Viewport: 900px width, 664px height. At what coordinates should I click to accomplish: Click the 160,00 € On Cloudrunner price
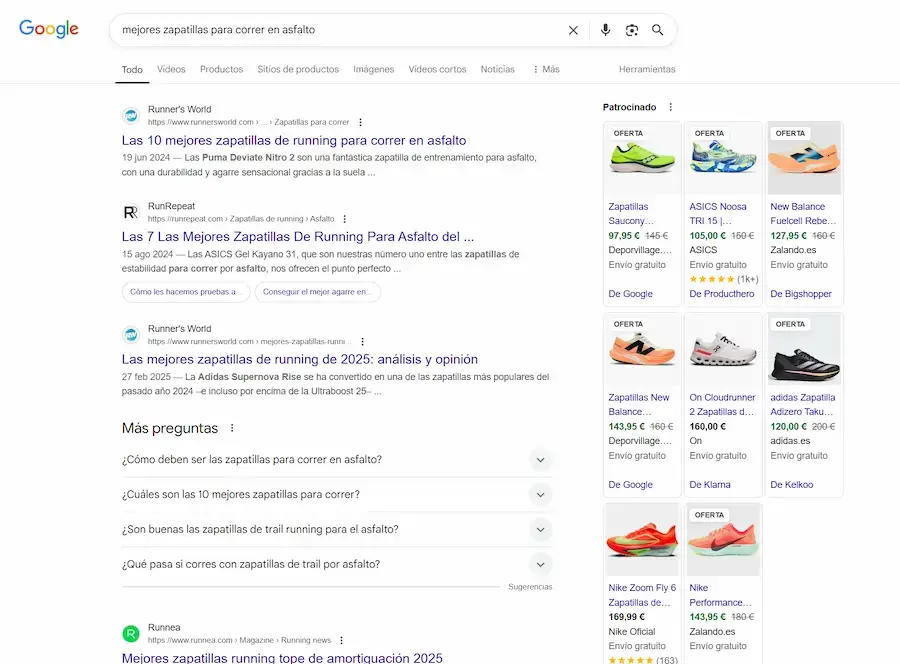click(x=707, y=427)
